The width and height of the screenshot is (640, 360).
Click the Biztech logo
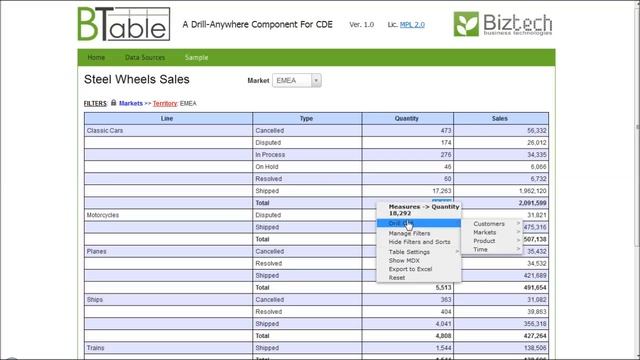tap(503, 24)
